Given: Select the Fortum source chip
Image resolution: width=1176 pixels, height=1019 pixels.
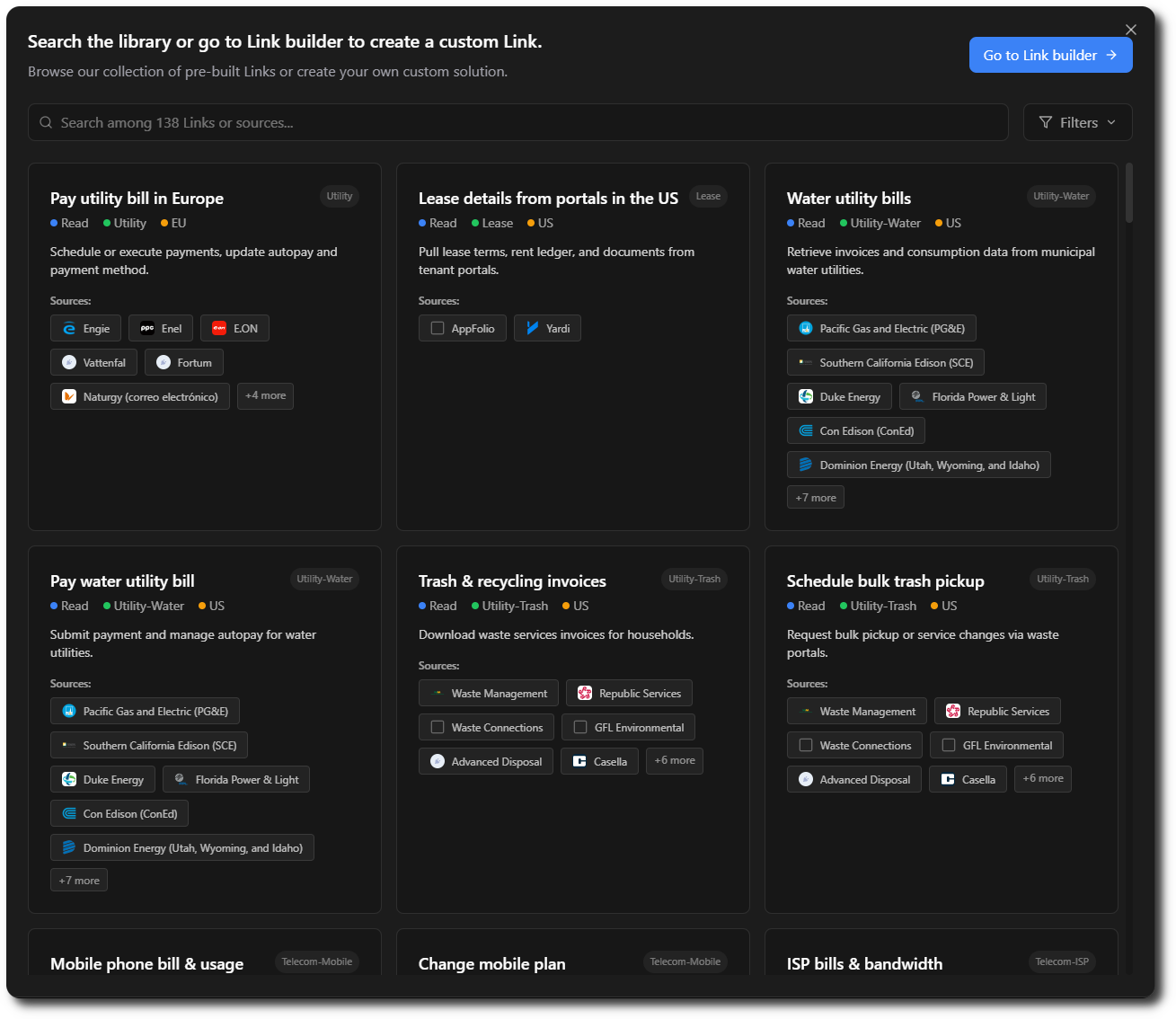Looking at the screenshot, I should tap(184, 363).
